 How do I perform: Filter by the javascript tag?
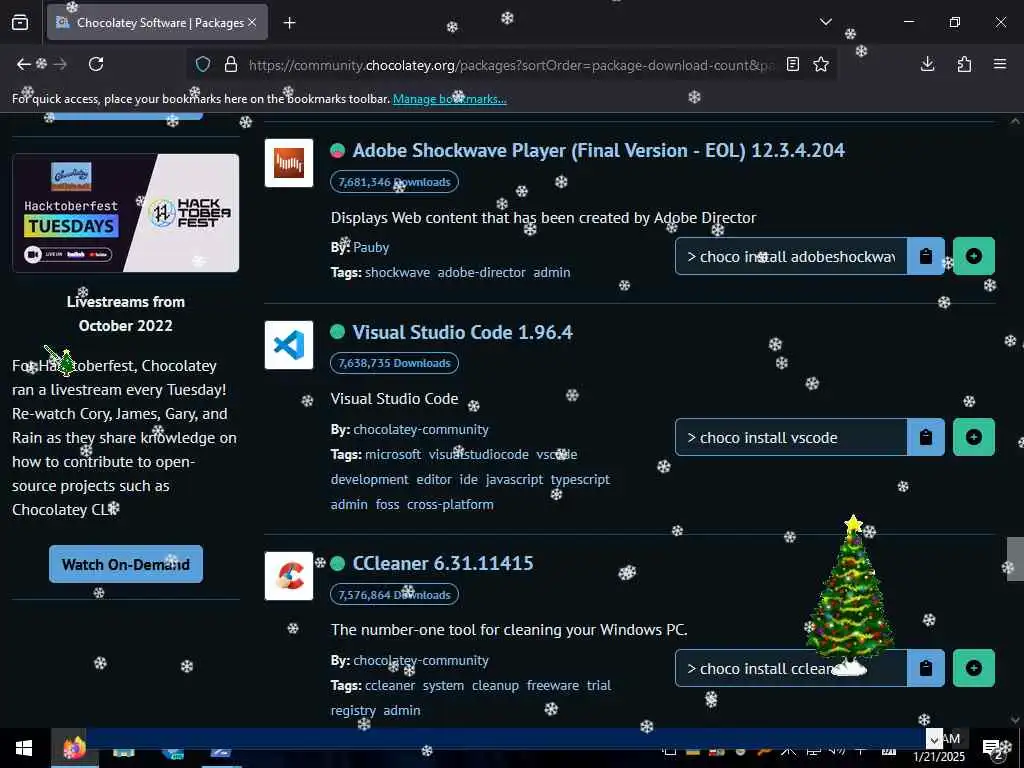(x=514, y=479)
